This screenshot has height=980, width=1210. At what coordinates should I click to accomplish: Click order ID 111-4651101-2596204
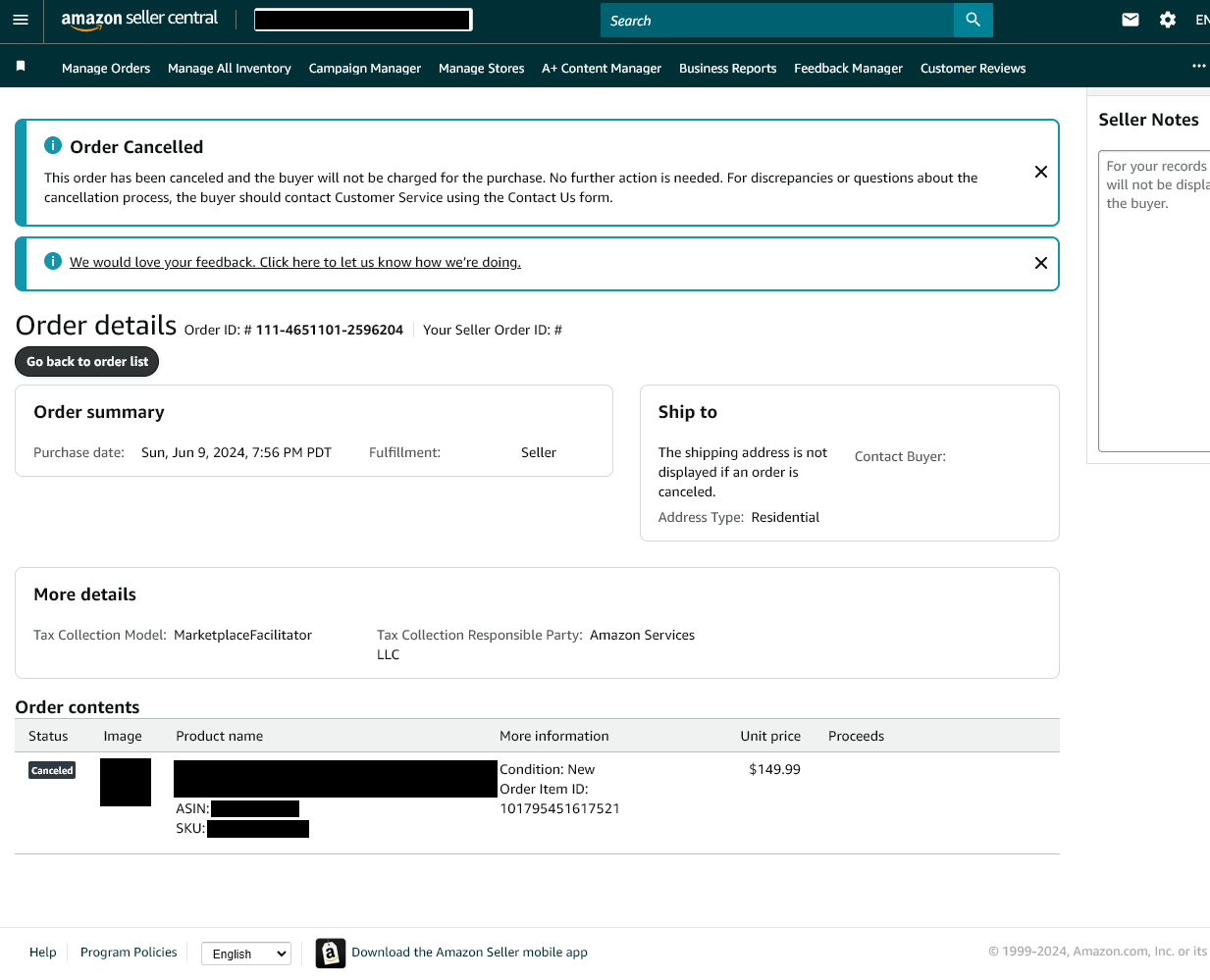330,330
